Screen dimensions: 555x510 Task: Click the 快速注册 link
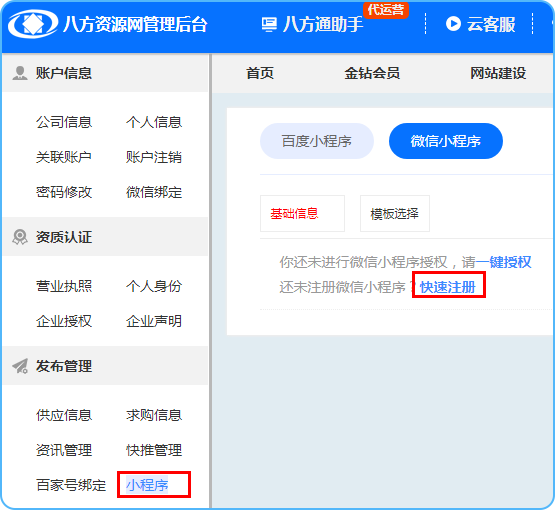tap(448, 287)
